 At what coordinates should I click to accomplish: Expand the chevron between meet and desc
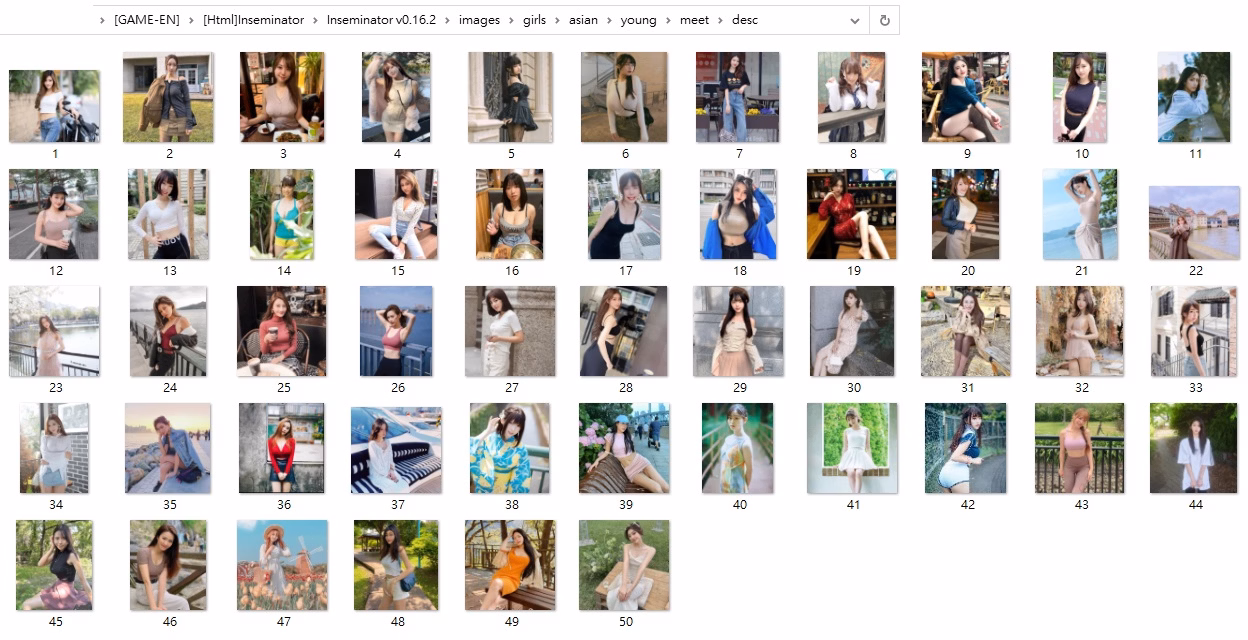click(721, 20)
